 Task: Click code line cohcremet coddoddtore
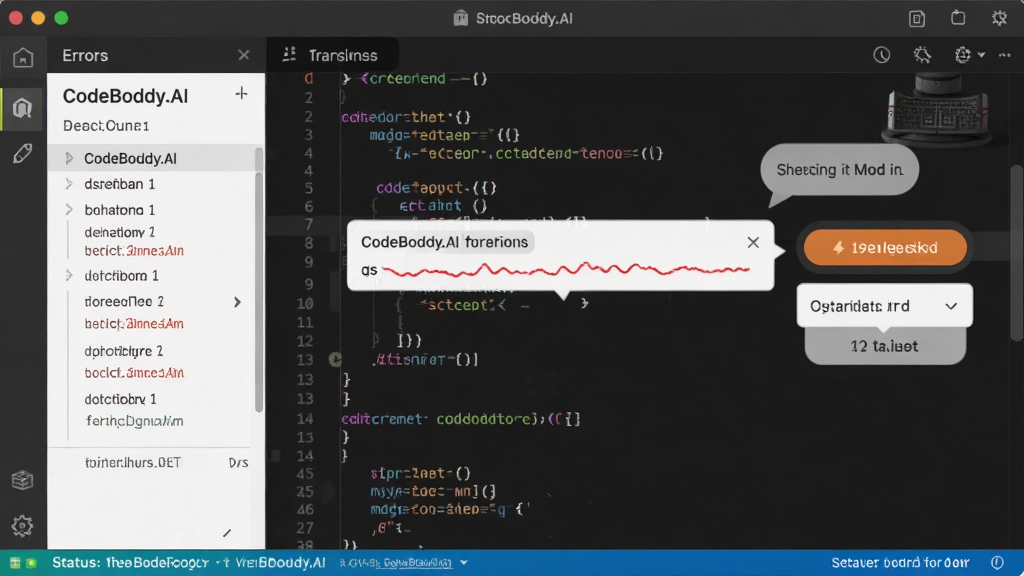[x=461, y=419]
